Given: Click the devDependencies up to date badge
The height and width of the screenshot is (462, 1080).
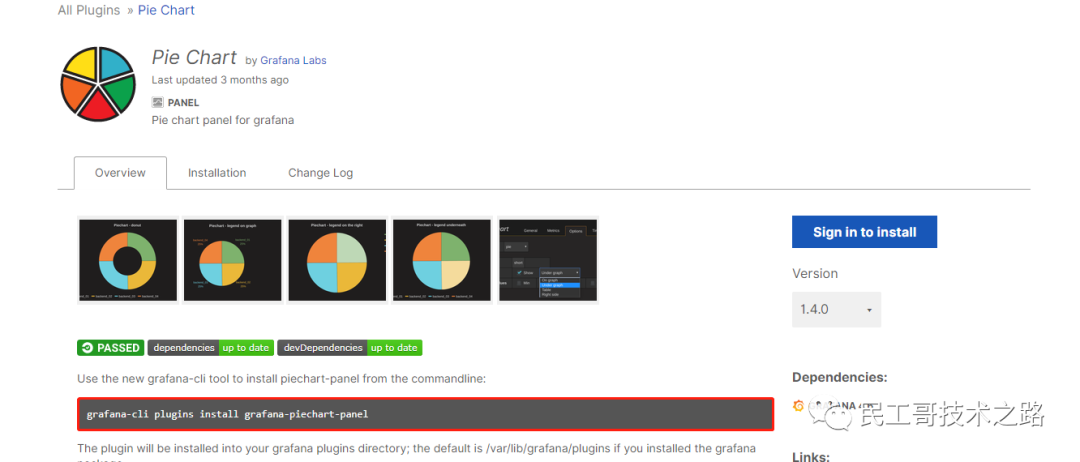Looking at the screenshot, I should click(350, 348).
